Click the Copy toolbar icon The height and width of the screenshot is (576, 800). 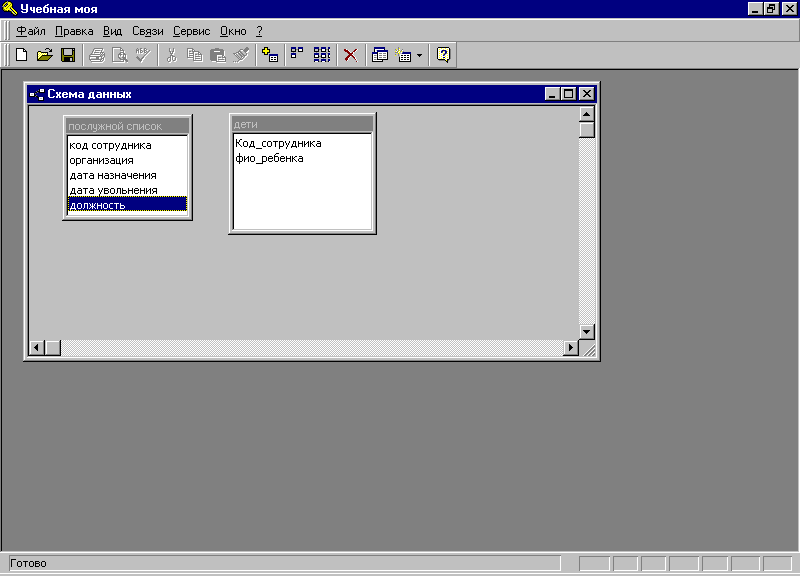[194, 55]
